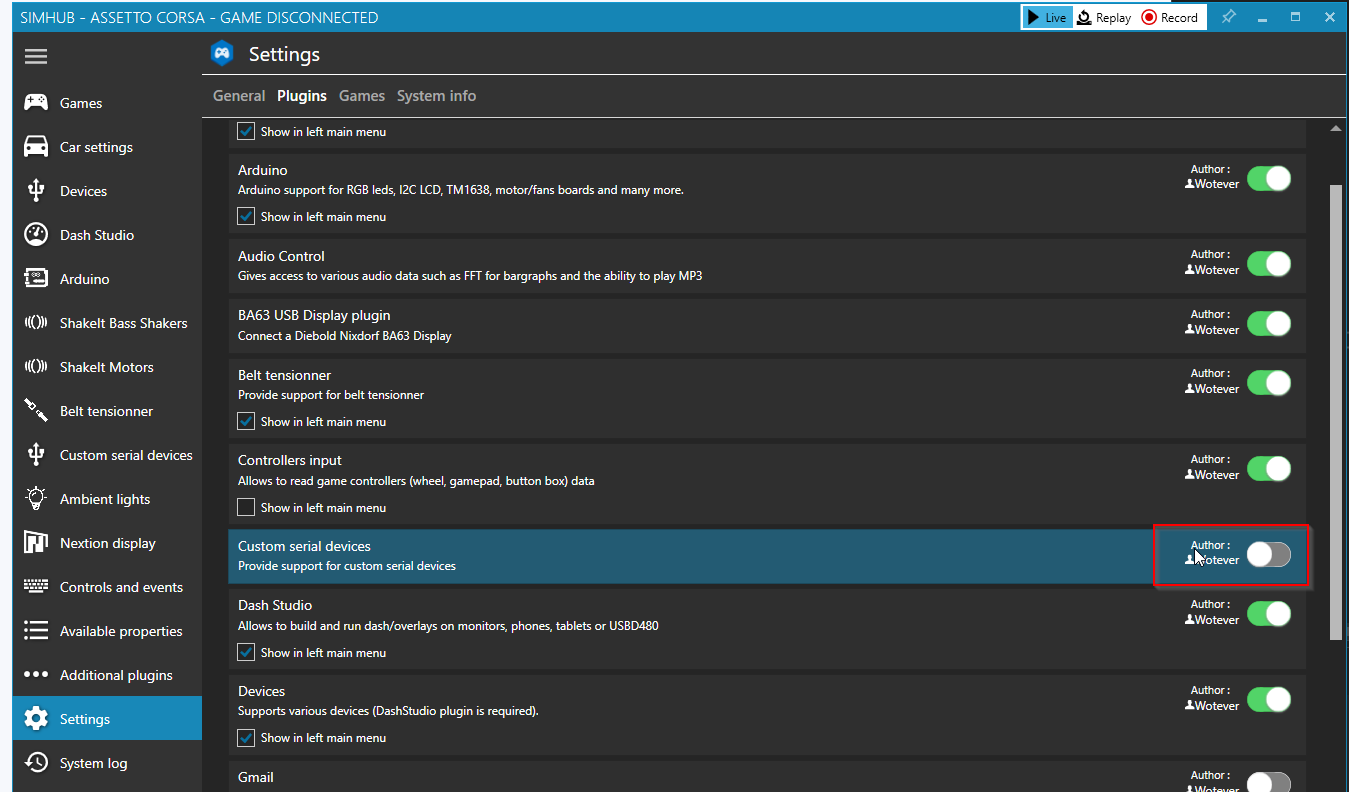This screenshot has width=1349, height=792.
Task: Open the Games section in sidebar
Action: click(35, 102)
